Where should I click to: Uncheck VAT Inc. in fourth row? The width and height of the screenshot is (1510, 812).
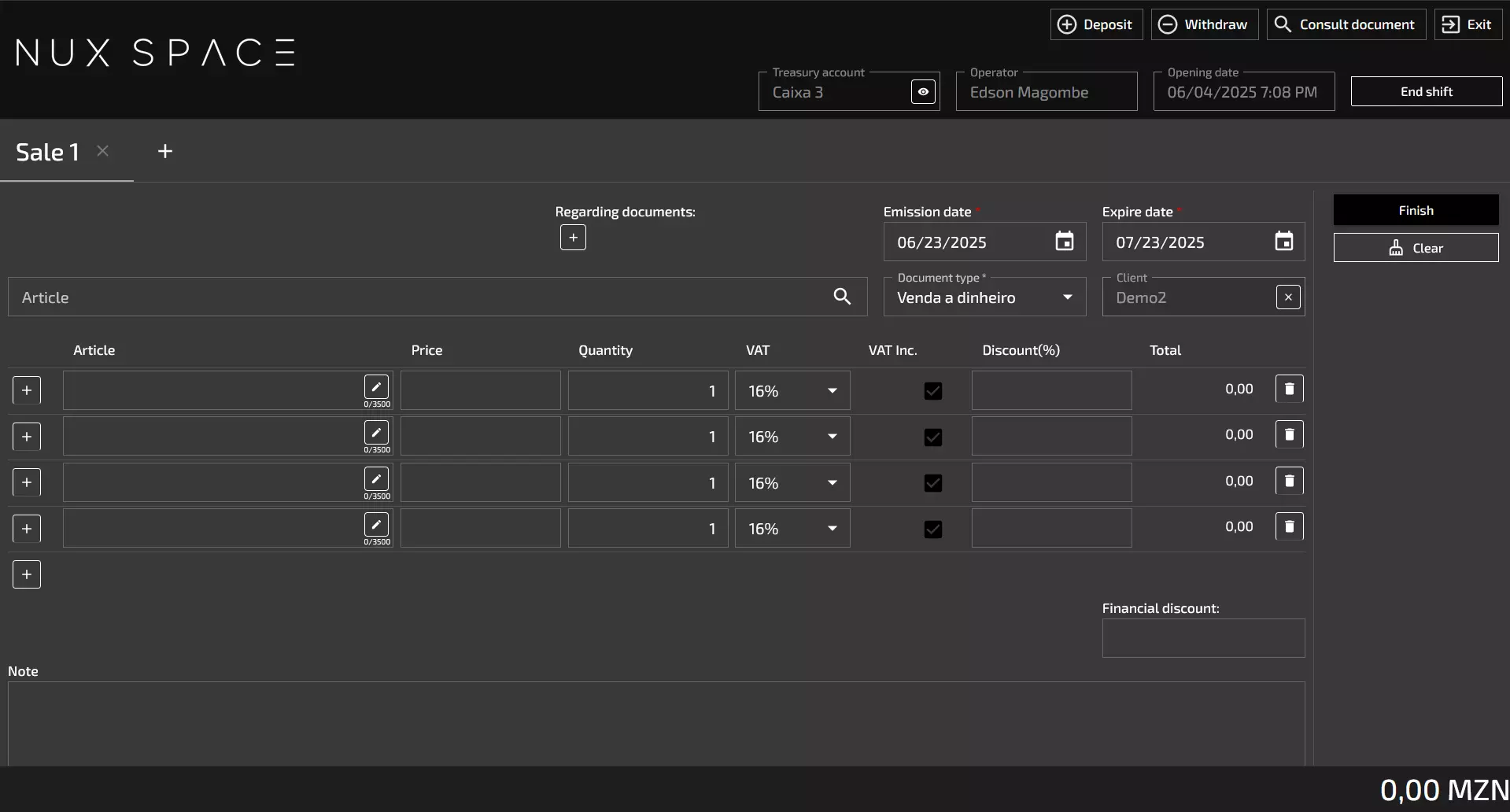932,529
